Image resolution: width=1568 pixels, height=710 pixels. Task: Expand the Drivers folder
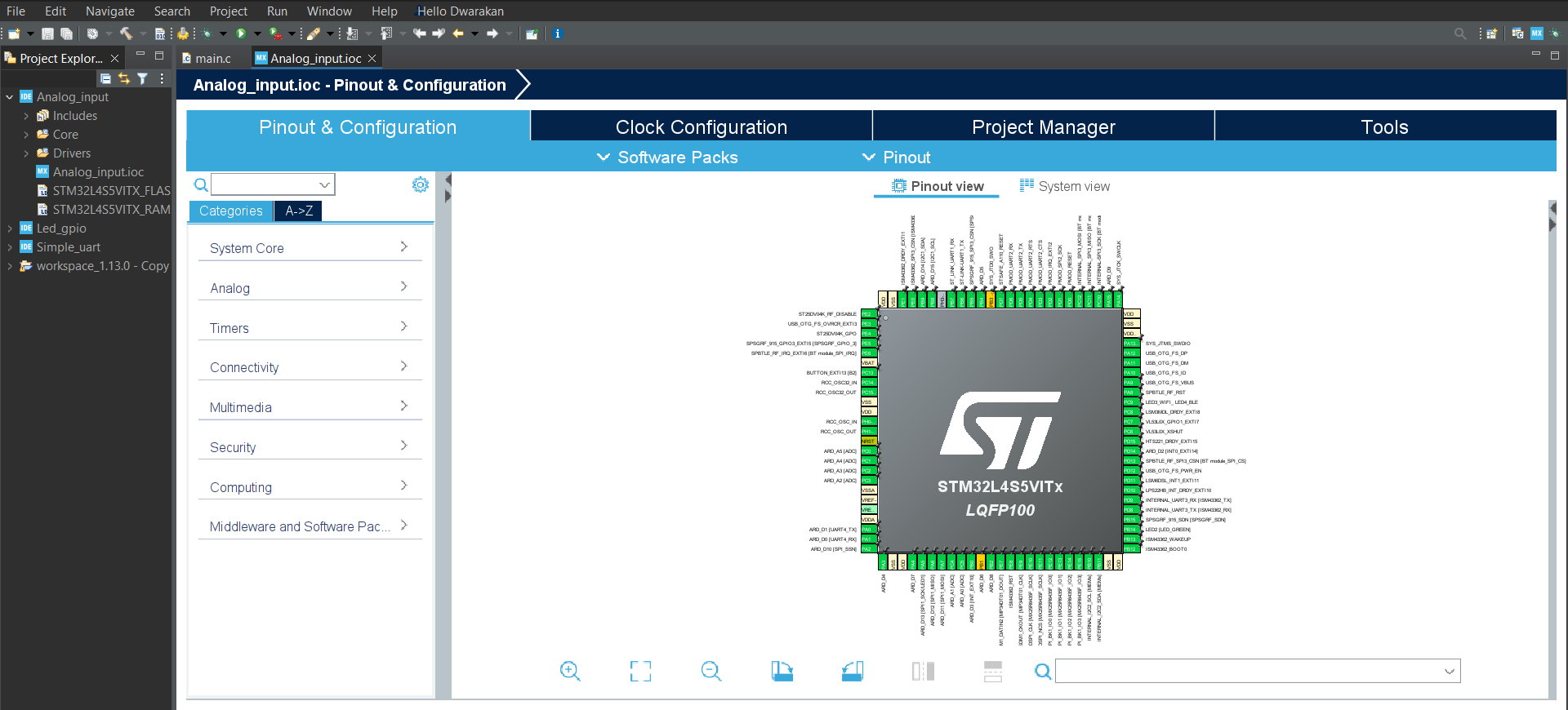point(26,153)
